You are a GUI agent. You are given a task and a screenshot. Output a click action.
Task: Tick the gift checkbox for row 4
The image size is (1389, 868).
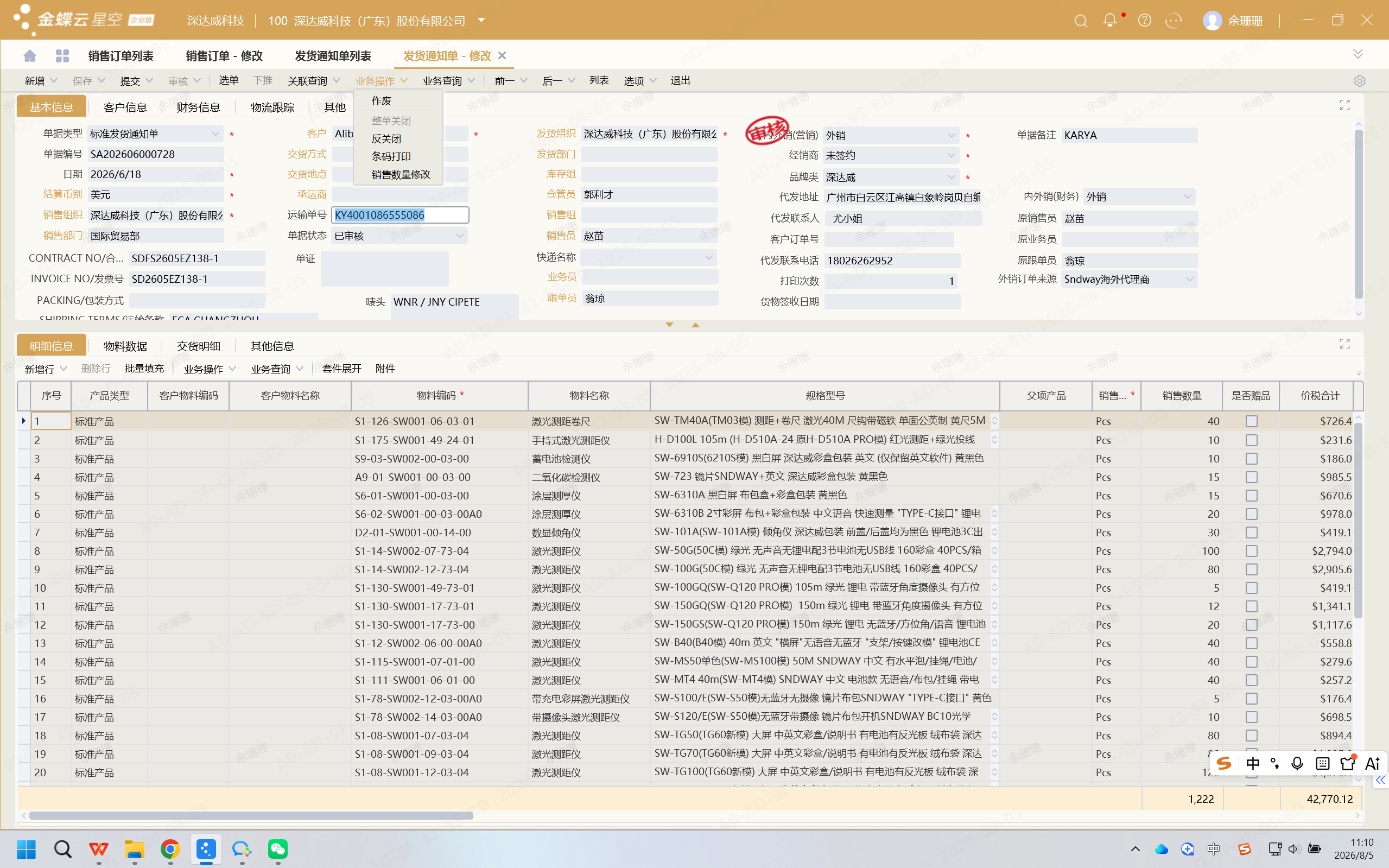click(x=1251, y=477)
